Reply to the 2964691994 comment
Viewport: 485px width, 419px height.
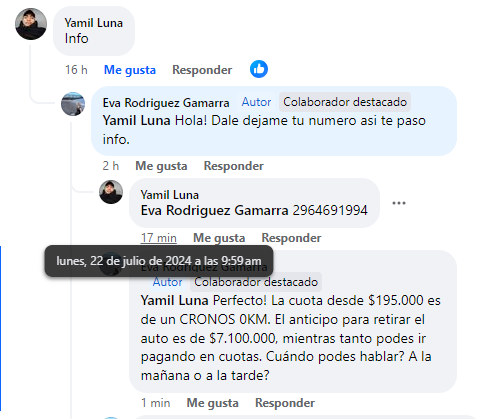coord(291,238)
